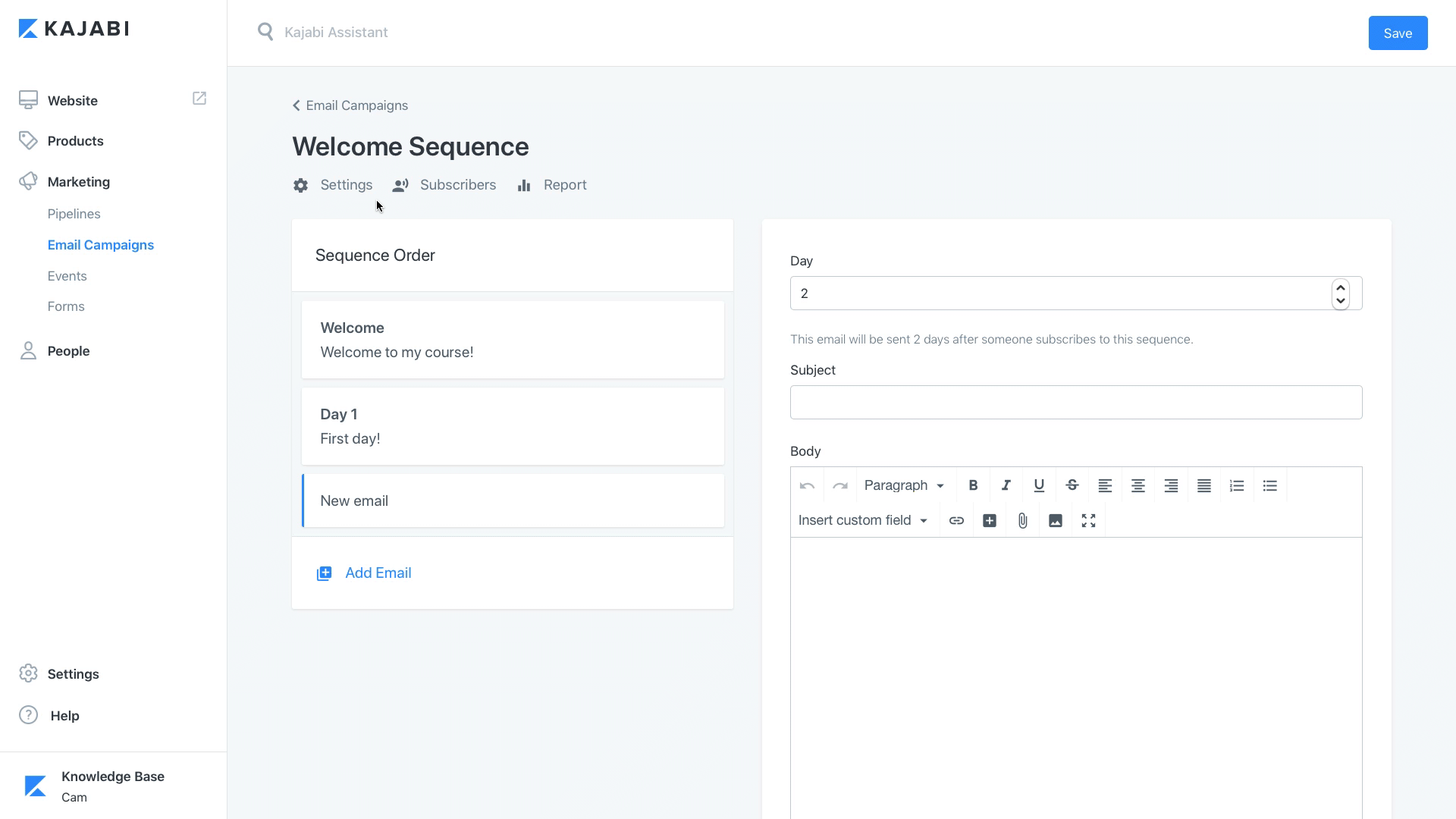1456x819 pixels.
Task: Redo the last body edit
Action: 840,485
